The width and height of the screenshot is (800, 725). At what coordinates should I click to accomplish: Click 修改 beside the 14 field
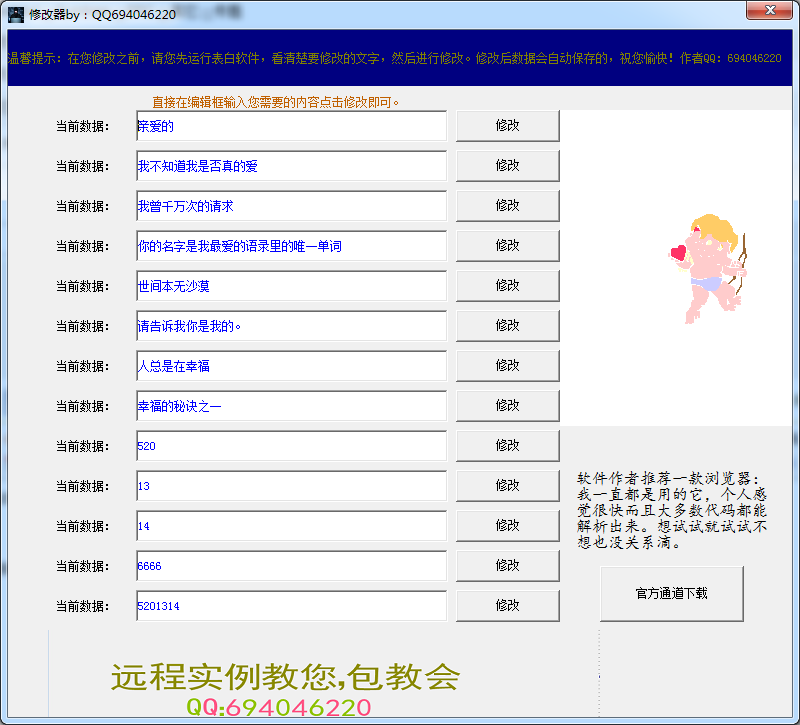508,526
